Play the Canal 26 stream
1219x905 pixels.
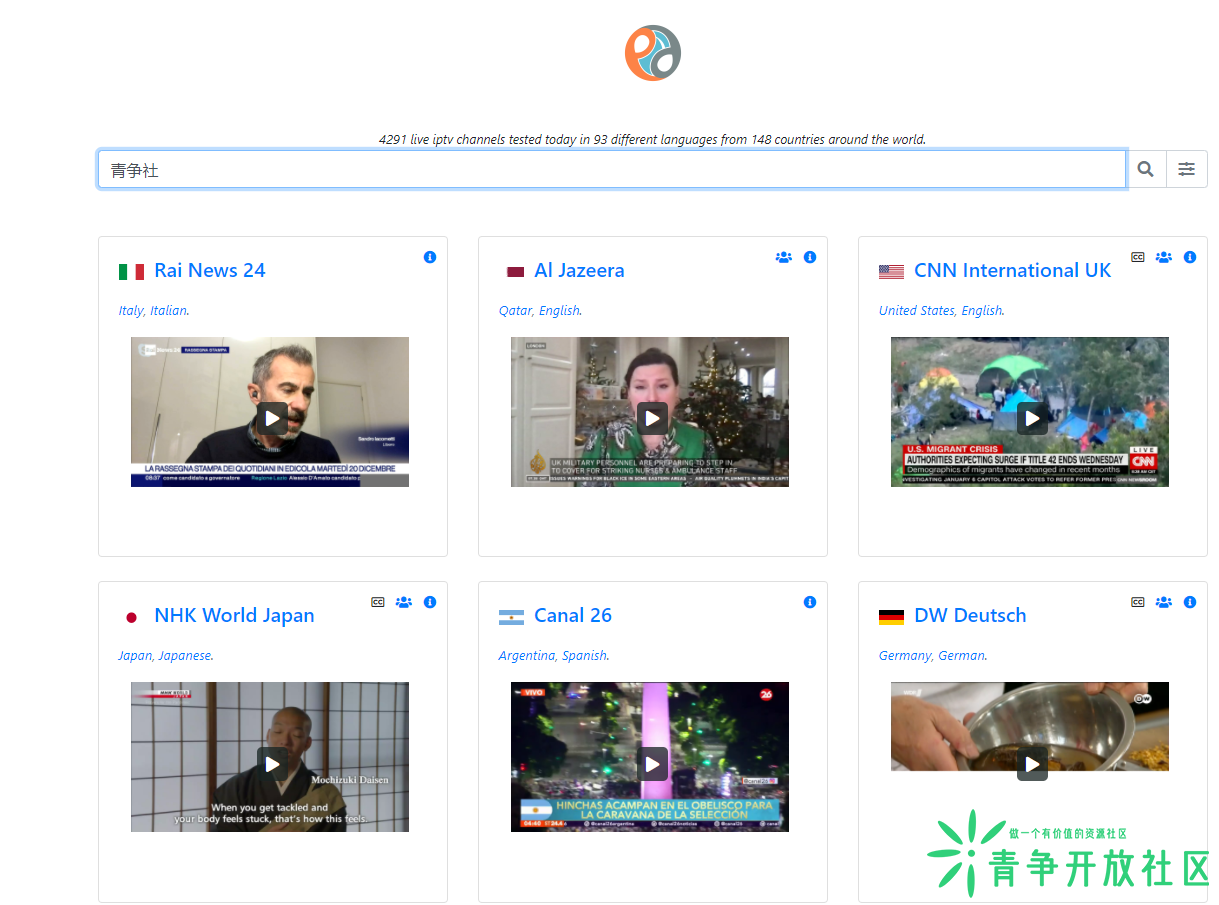coord(652,764)
